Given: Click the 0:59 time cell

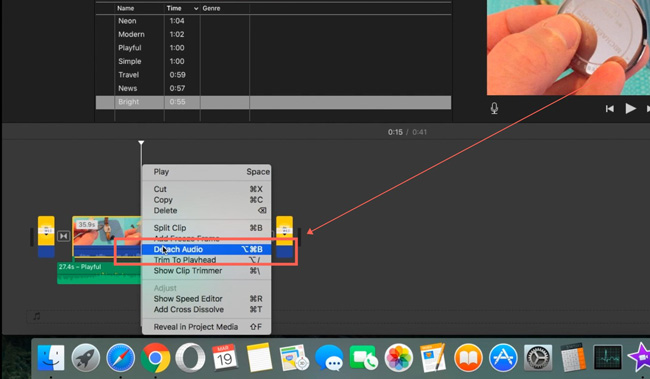Looking at the screenshot, I should point(177,75).
